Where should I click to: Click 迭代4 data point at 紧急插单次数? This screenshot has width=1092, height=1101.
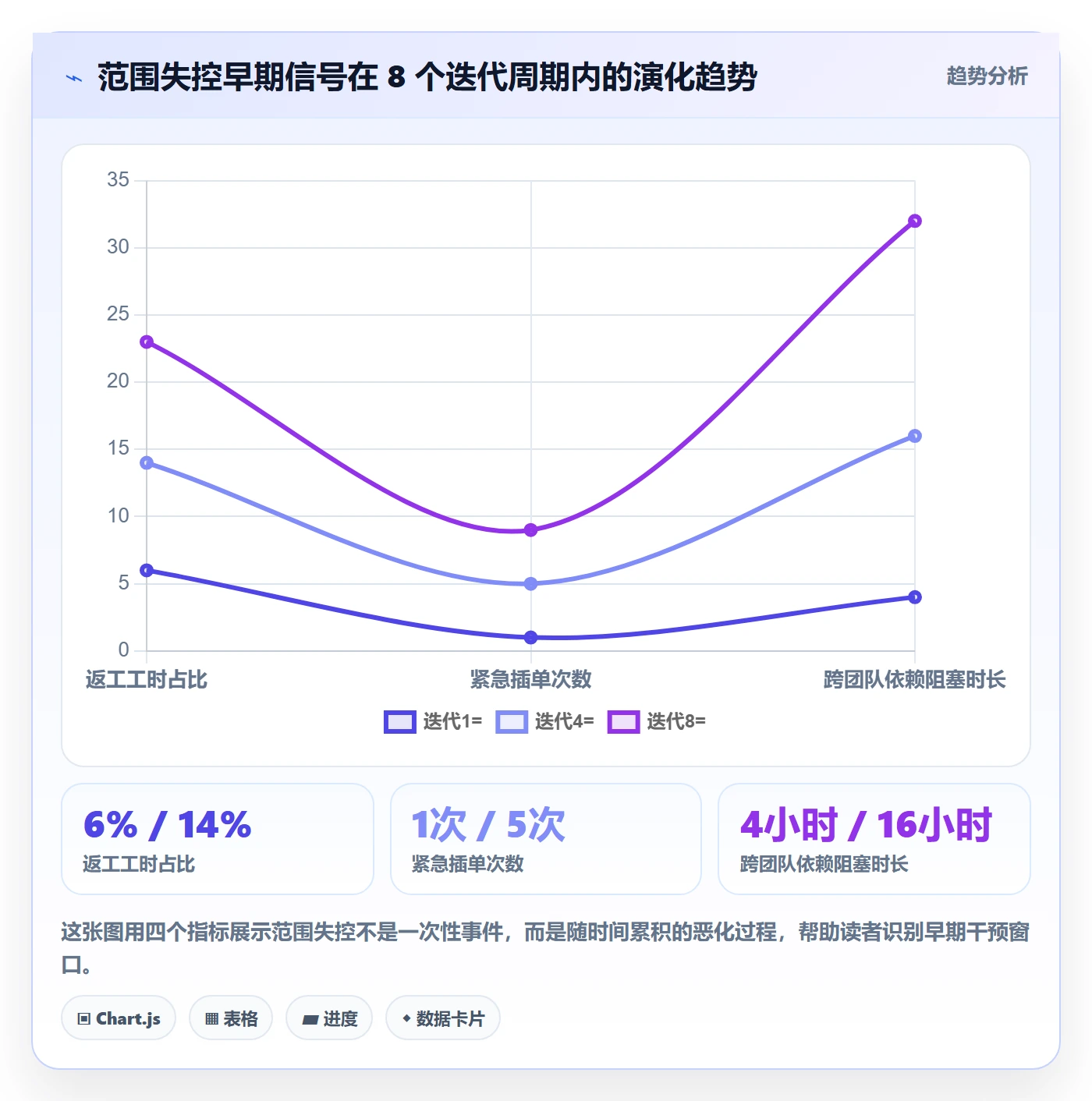click(531, 584)
